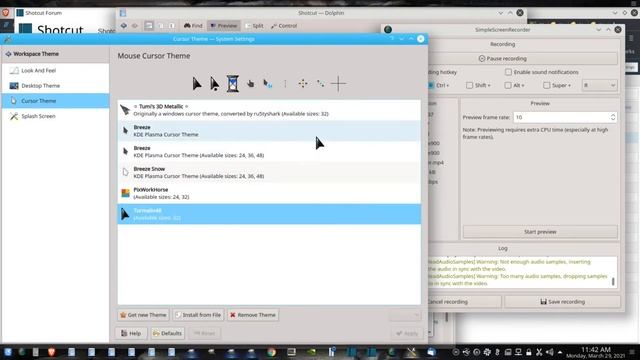
Task: Click Dolphin back navigation arrow
Action: coord(124,26)
